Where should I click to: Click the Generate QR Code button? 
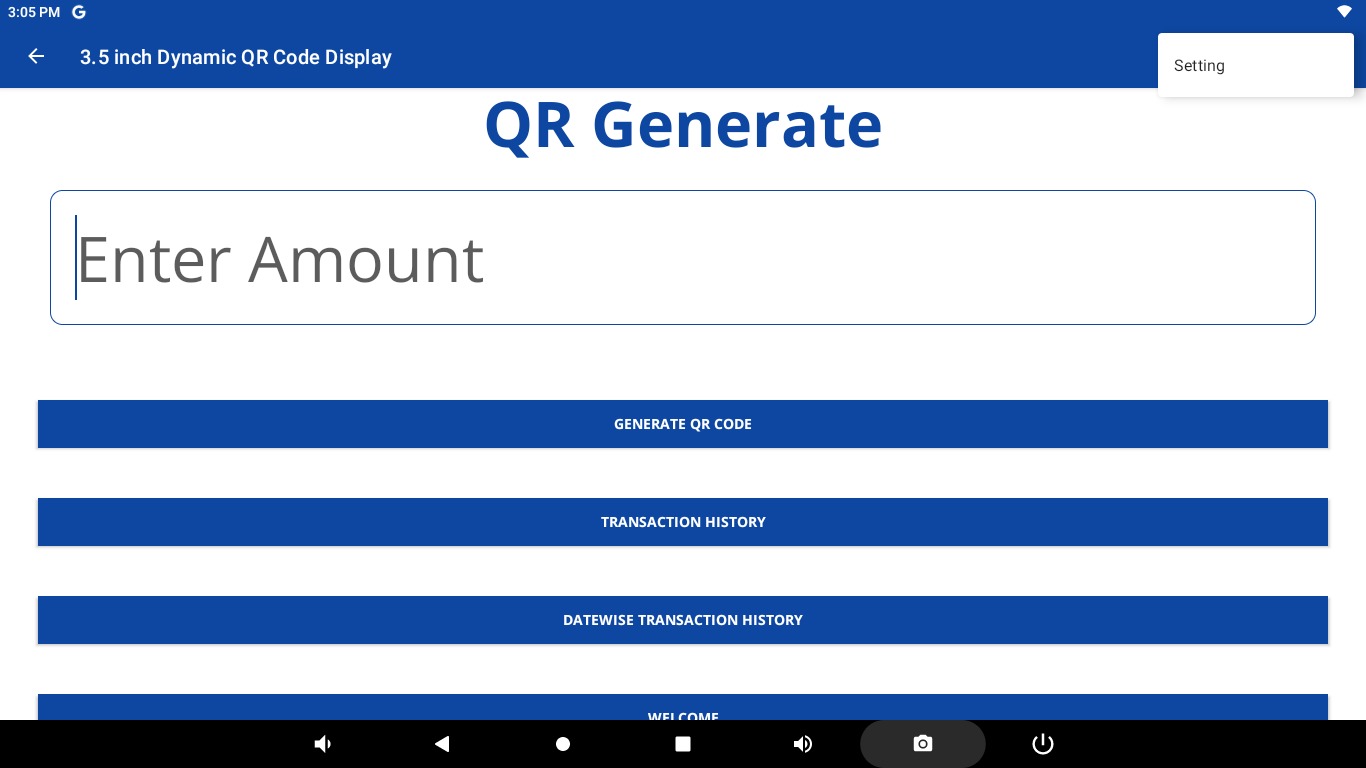click(x=683, y=424)
